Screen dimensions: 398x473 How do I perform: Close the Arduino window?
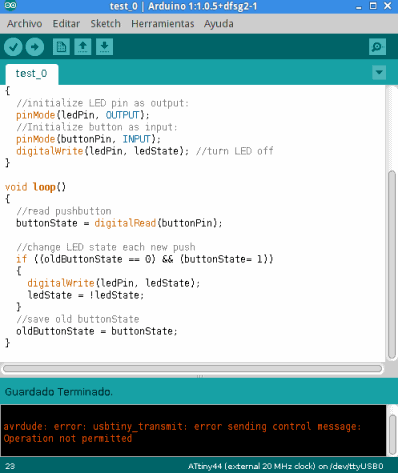[388, 6]
